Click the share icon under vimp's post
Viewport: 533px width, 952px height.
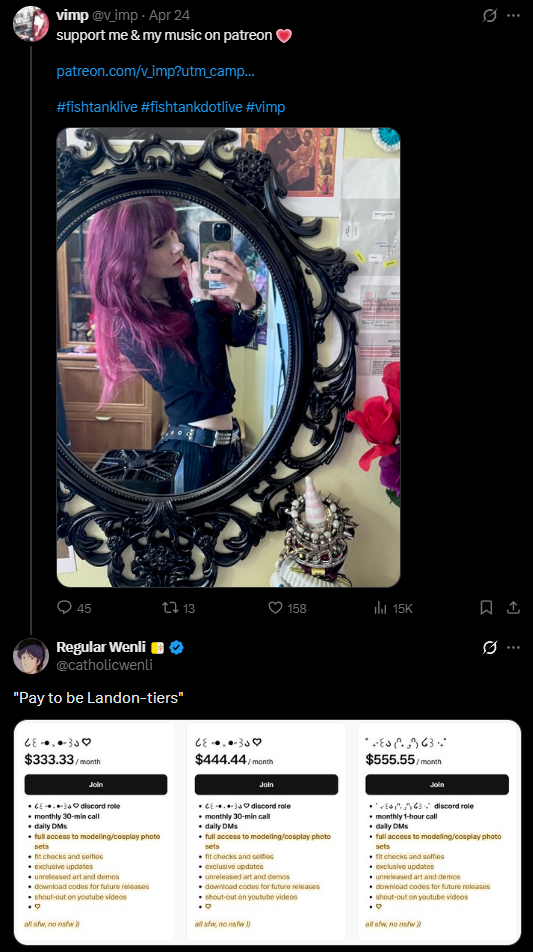click(514, 607)
